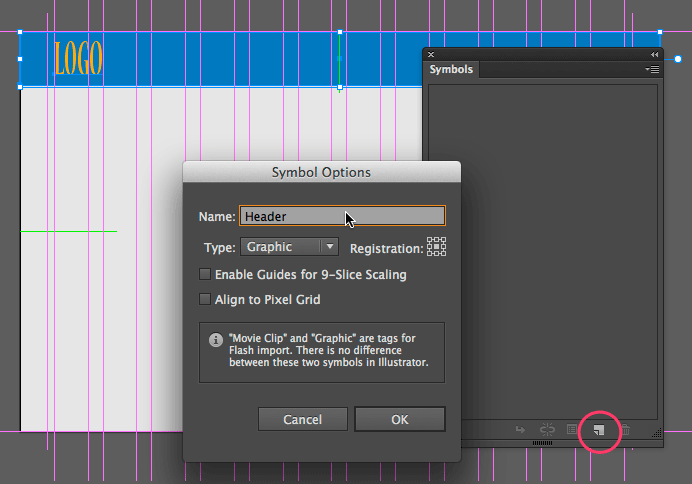Image resolution: width=692 pixels, height=484 pixels.
Task: Click the New Symbol icon in Symbols panel
Action: pos(598,430)
